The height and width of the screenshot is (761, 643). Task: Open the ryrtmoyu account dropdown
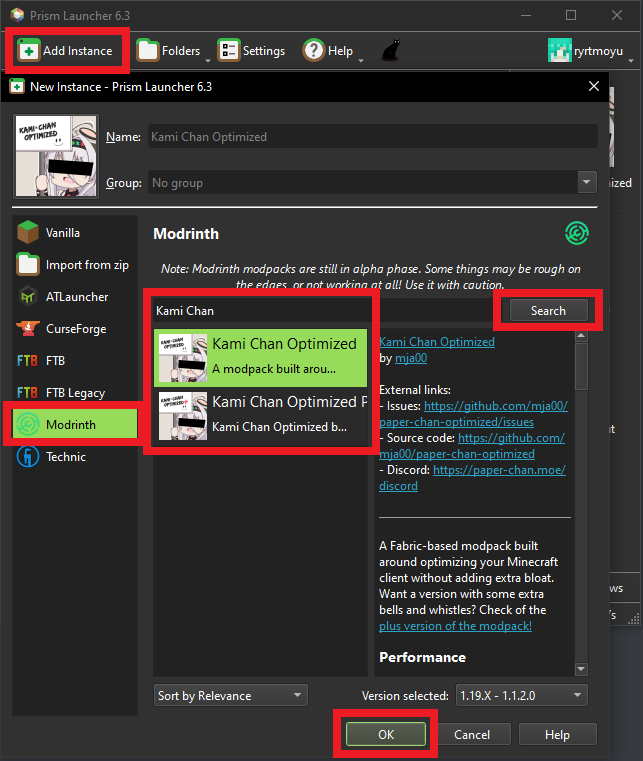tap(591, 50)
